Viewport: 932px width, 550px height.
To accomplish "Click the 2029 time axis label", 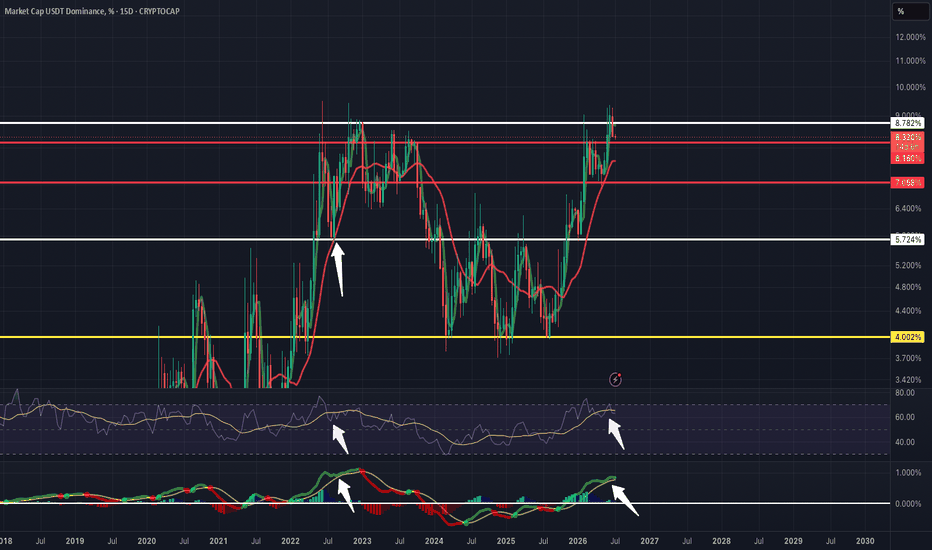I will coord(794,541).
